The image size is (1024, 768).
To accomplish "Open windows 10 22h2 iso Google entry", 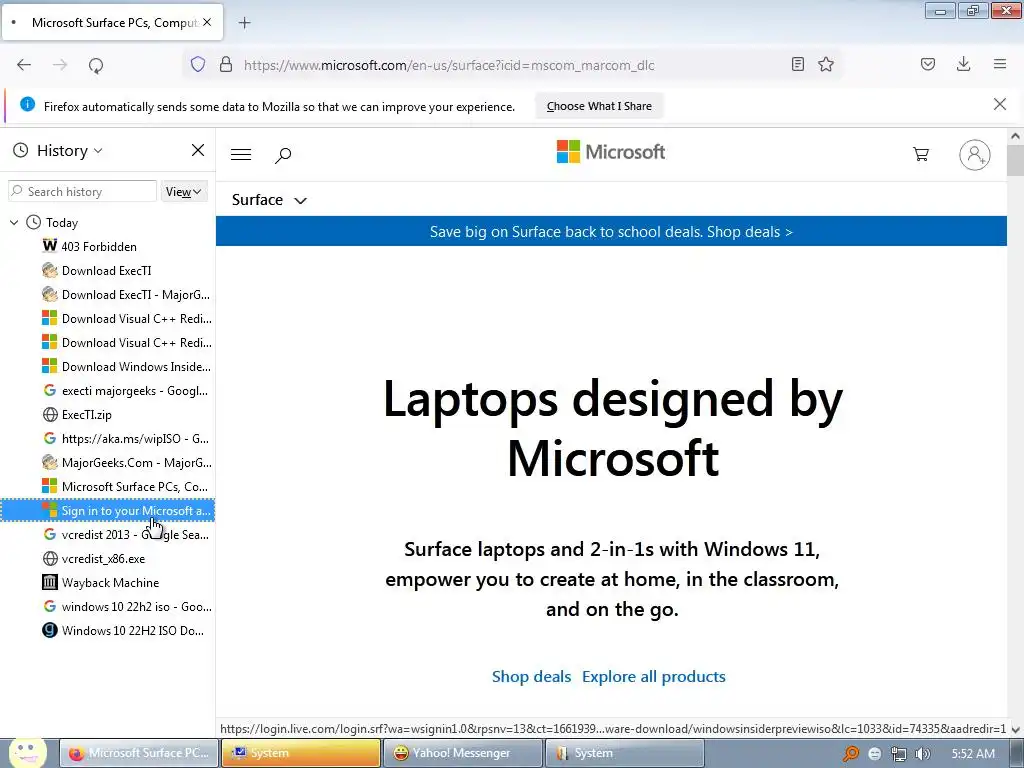I will (107, 607).
